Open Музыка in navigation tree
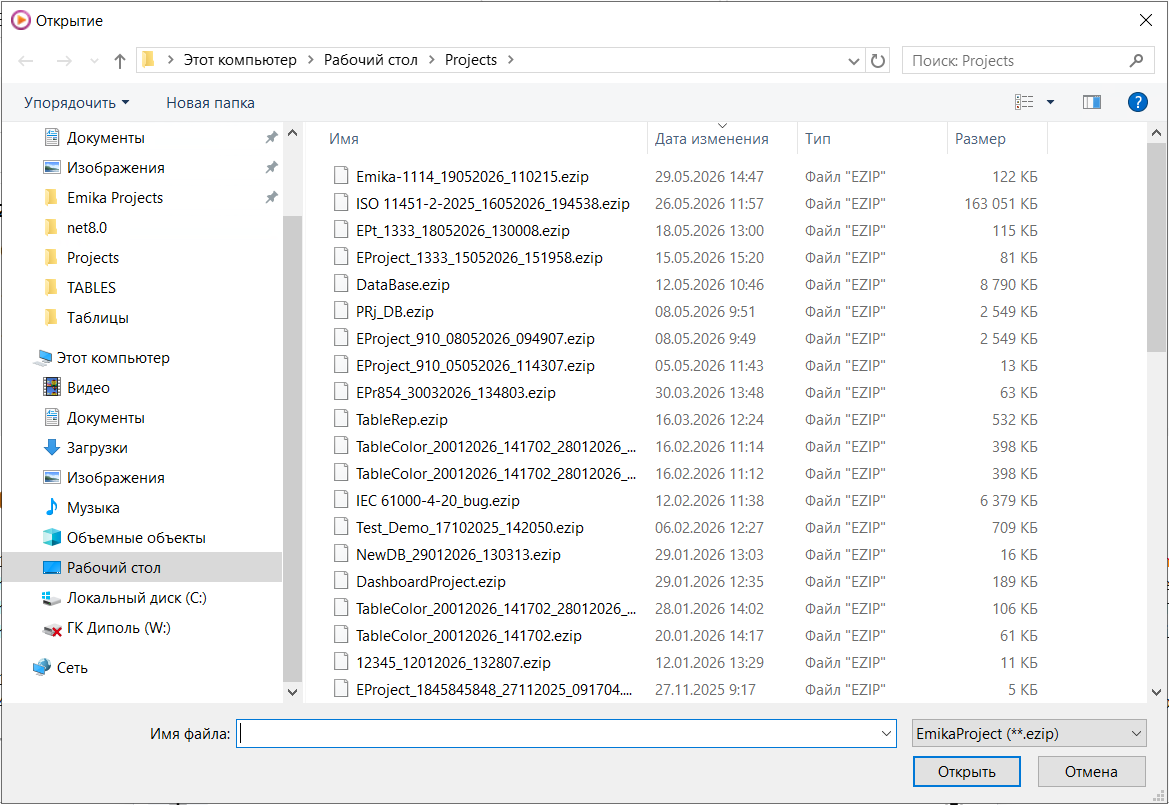This screenshot has height=805, width=1169. (92, 508)
